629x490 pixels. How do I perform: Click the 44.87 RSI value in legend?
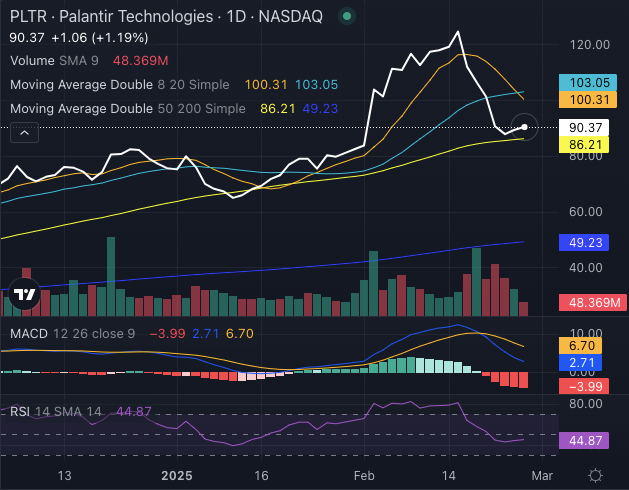click(134, 411)
